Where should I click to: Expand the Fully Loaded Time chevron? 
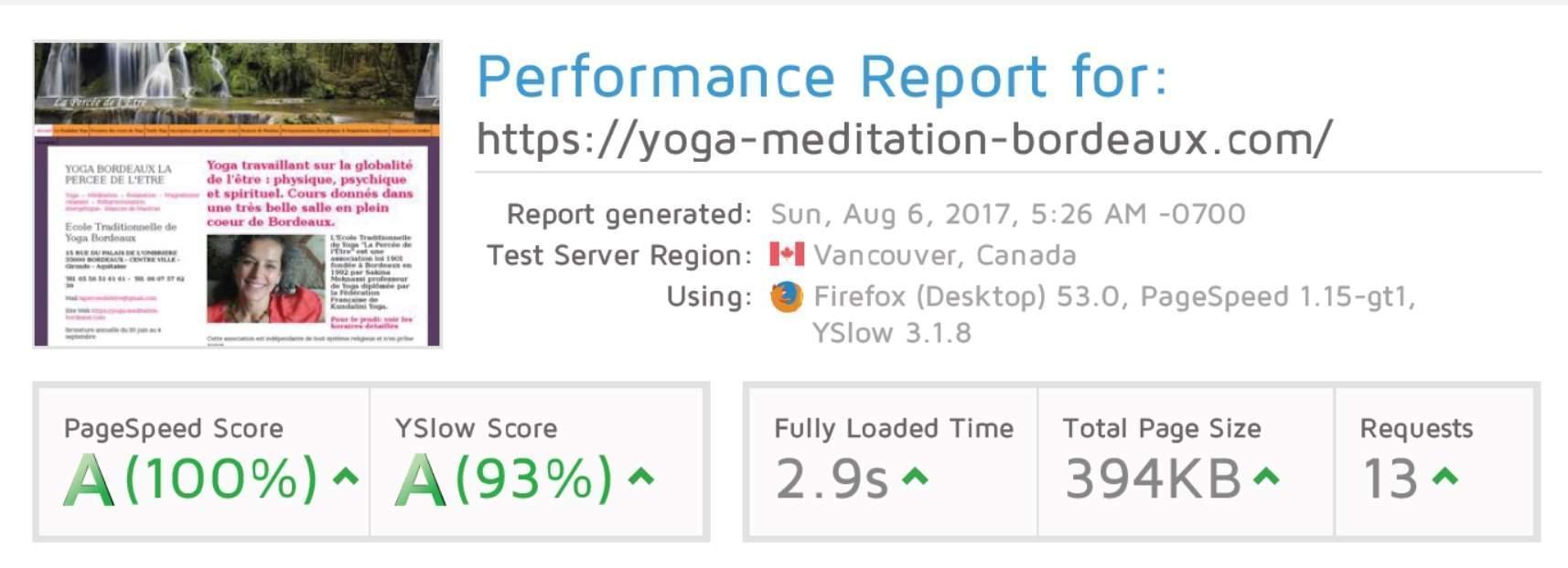(917, 477)
